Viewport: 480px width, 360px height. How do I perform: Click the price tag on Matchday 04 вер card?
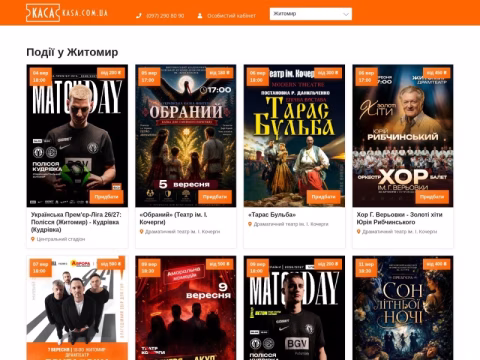point(111,73)
